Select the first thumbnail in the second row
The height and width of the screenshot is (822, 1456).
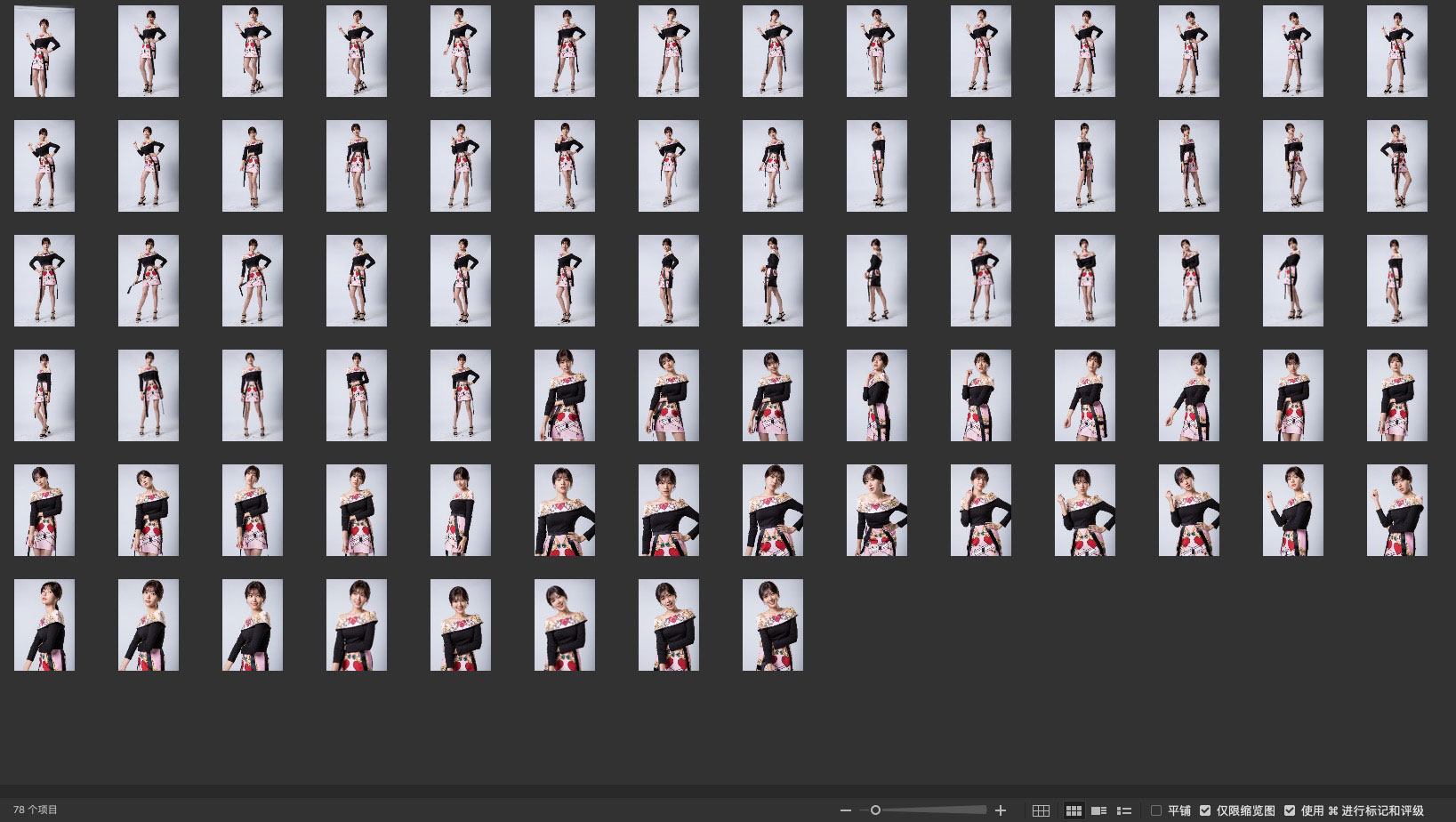pos(44,166)
